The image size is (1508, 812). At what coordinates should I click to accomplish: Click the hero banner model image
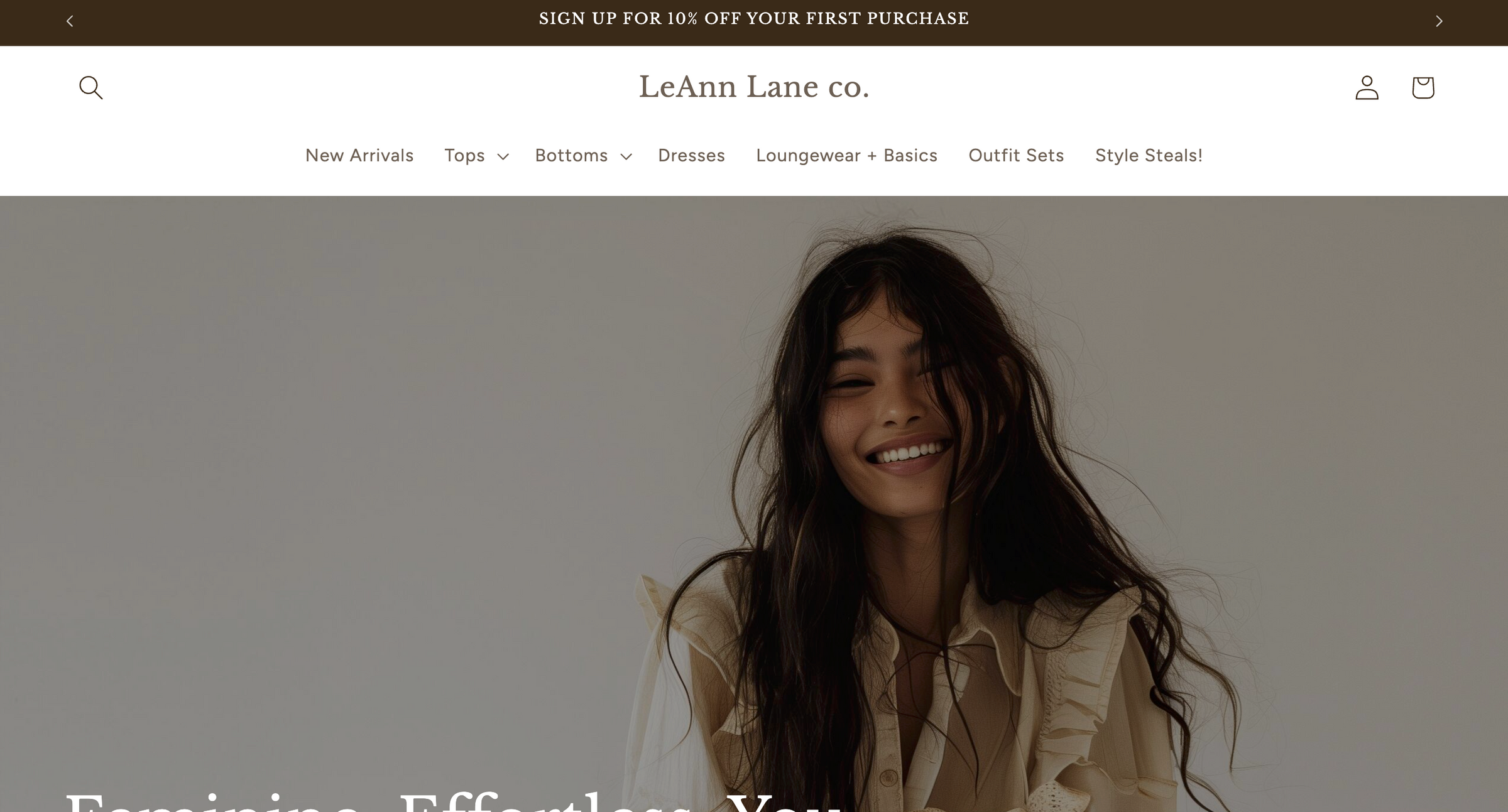point(754,504)
